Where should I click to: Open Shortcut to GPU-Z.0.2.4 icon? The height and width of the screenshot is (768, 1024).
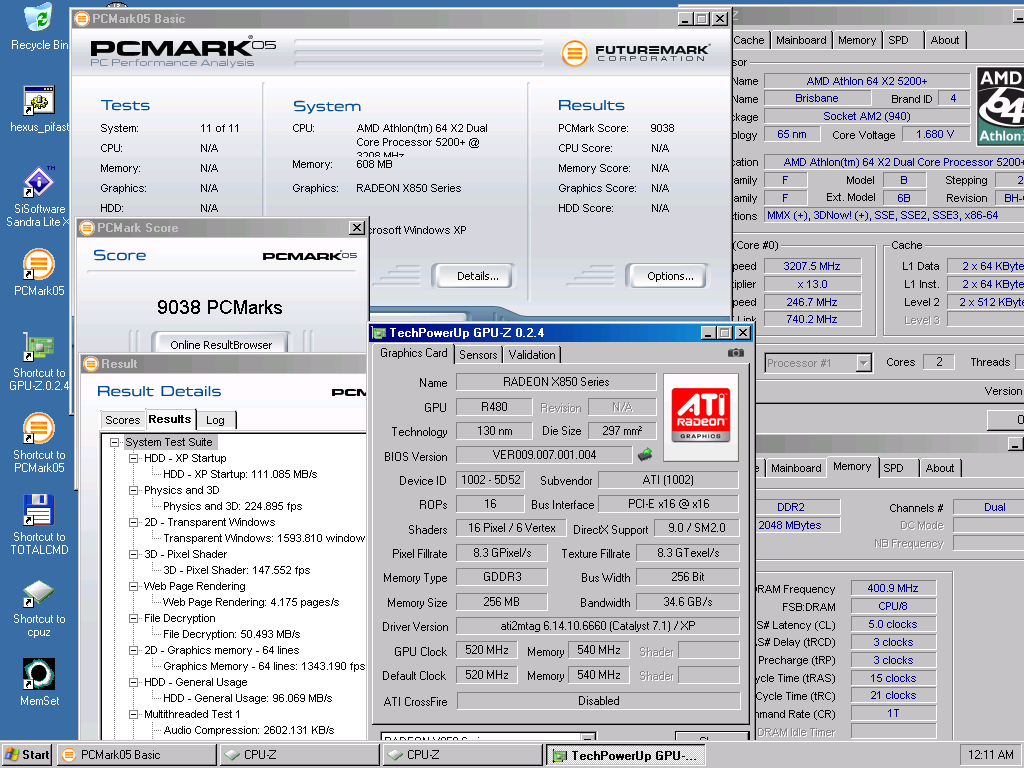click(39, 347)
